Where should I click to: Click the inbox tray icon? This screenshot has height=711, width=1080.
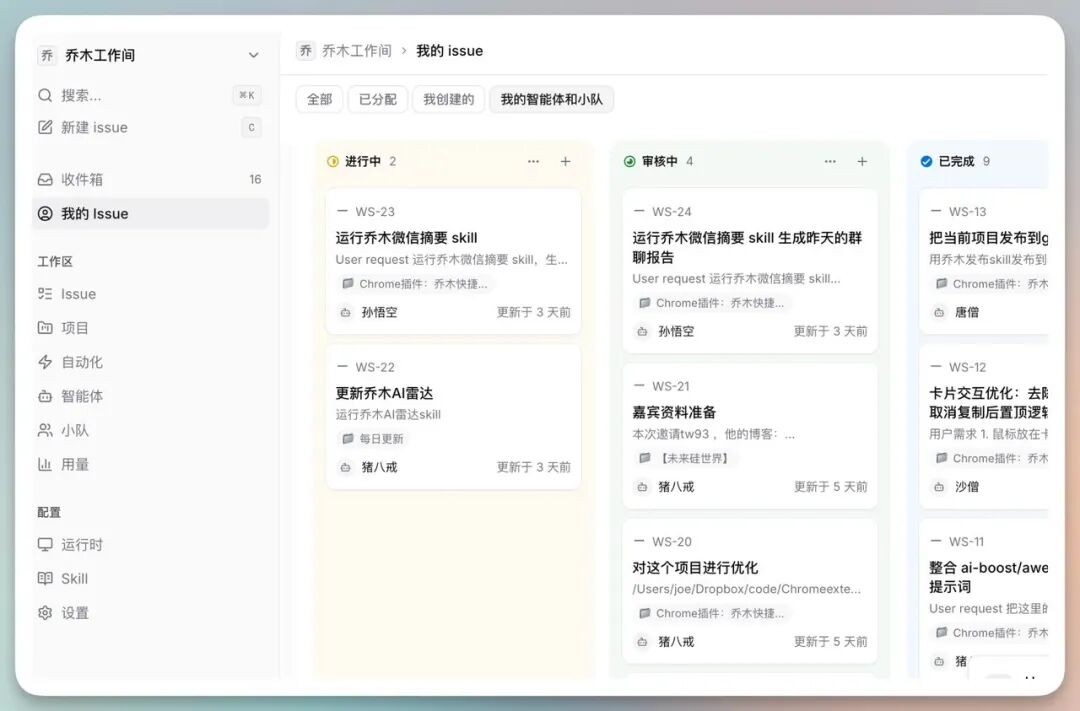[45, 179]
